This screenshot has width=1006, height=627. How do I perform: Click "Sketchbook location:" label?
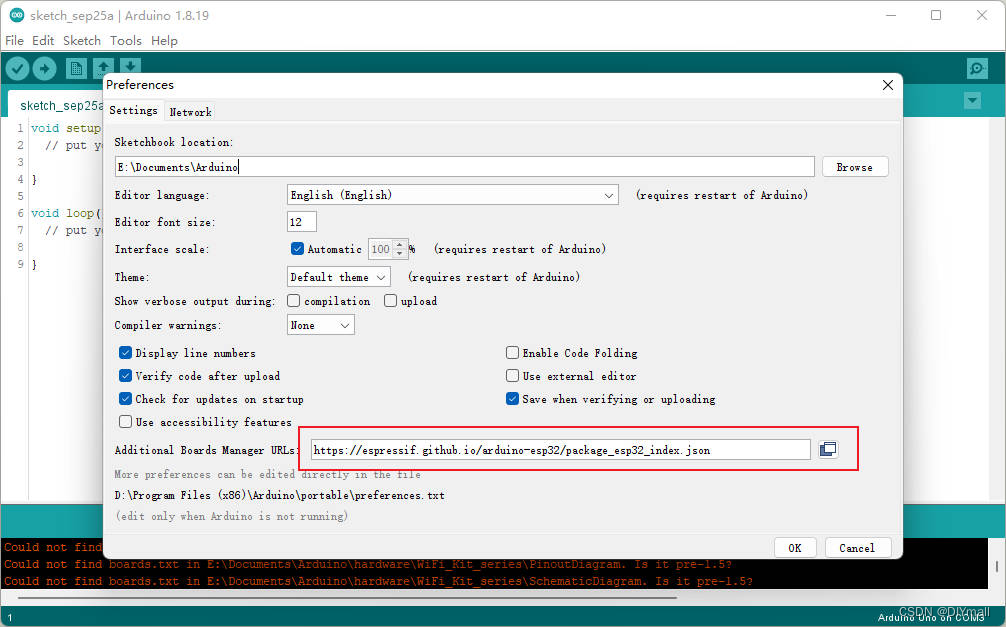tap(174, 142)
